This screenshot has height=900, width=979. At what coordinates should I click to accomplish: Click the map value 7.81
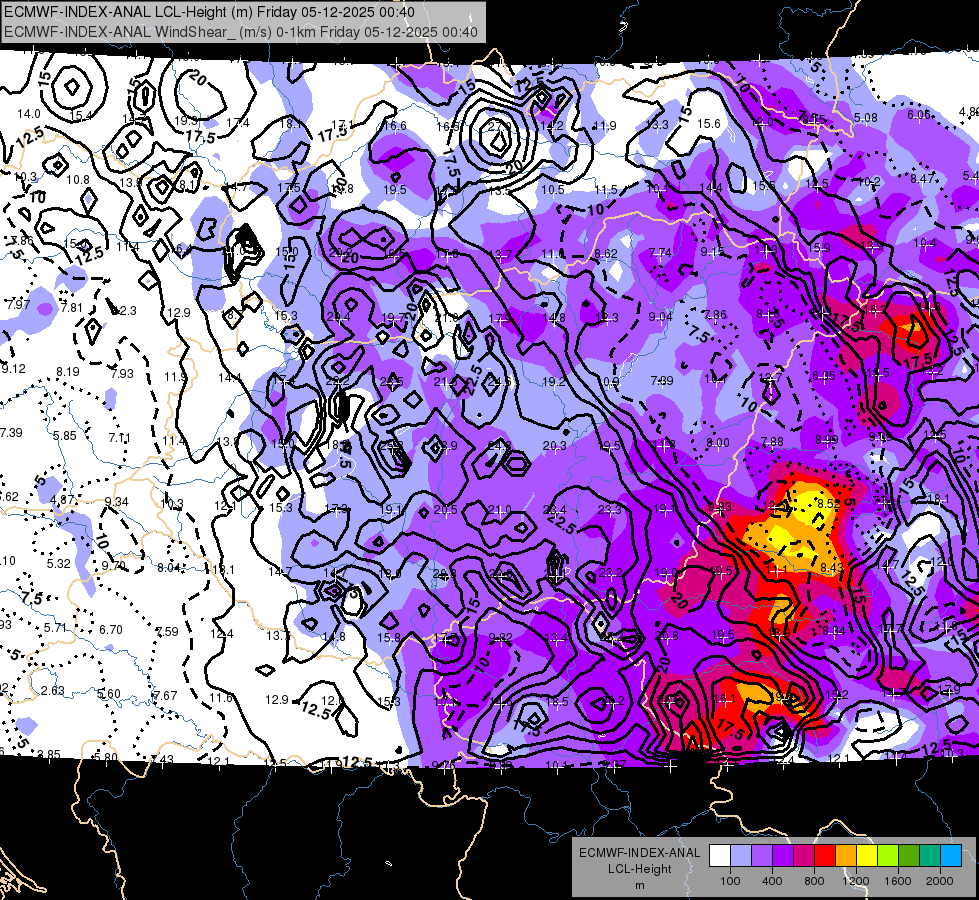coord(71,307)
